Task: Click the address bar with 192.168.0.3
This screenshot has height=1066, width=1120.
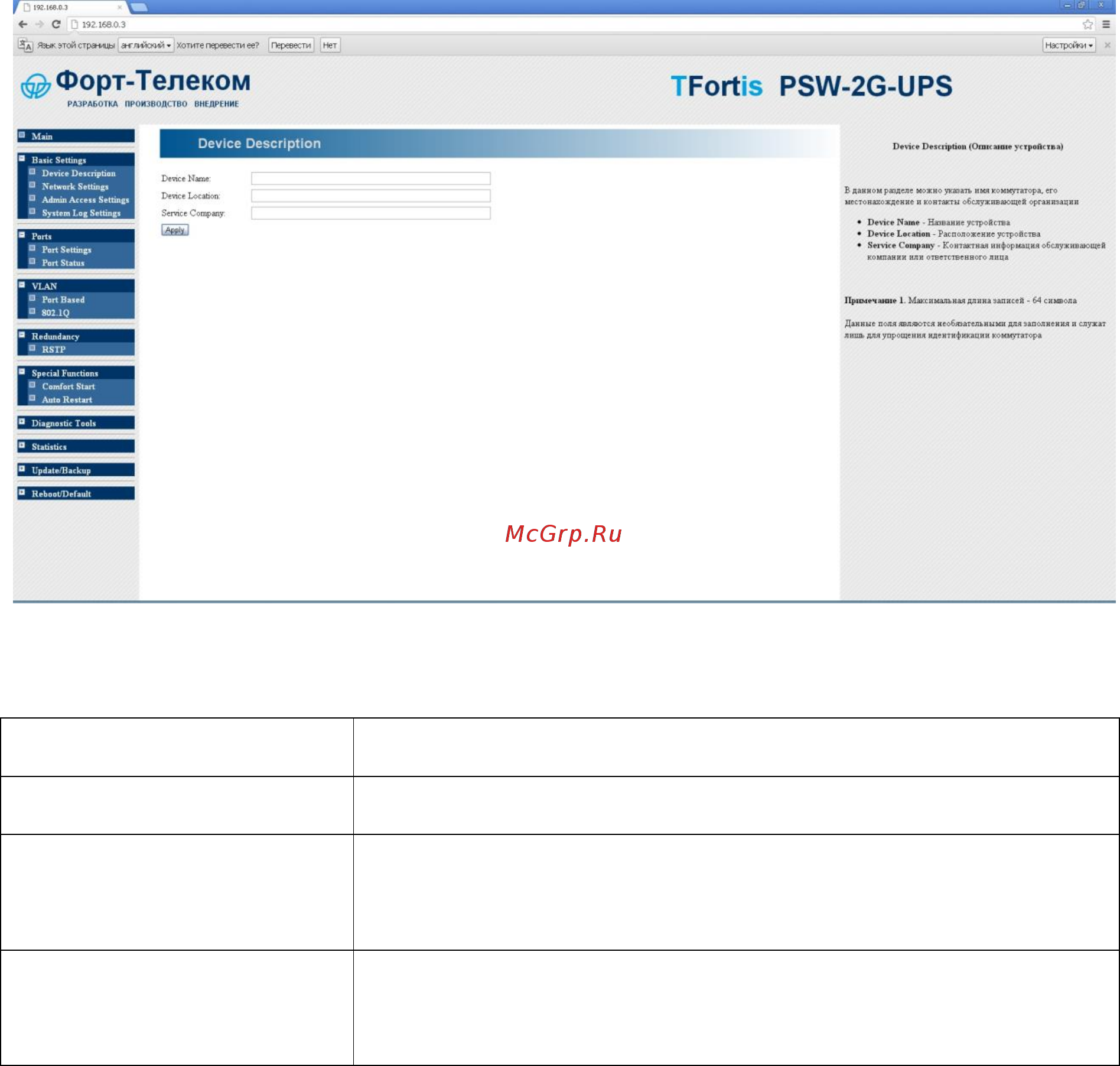Action: pos(573,24)
